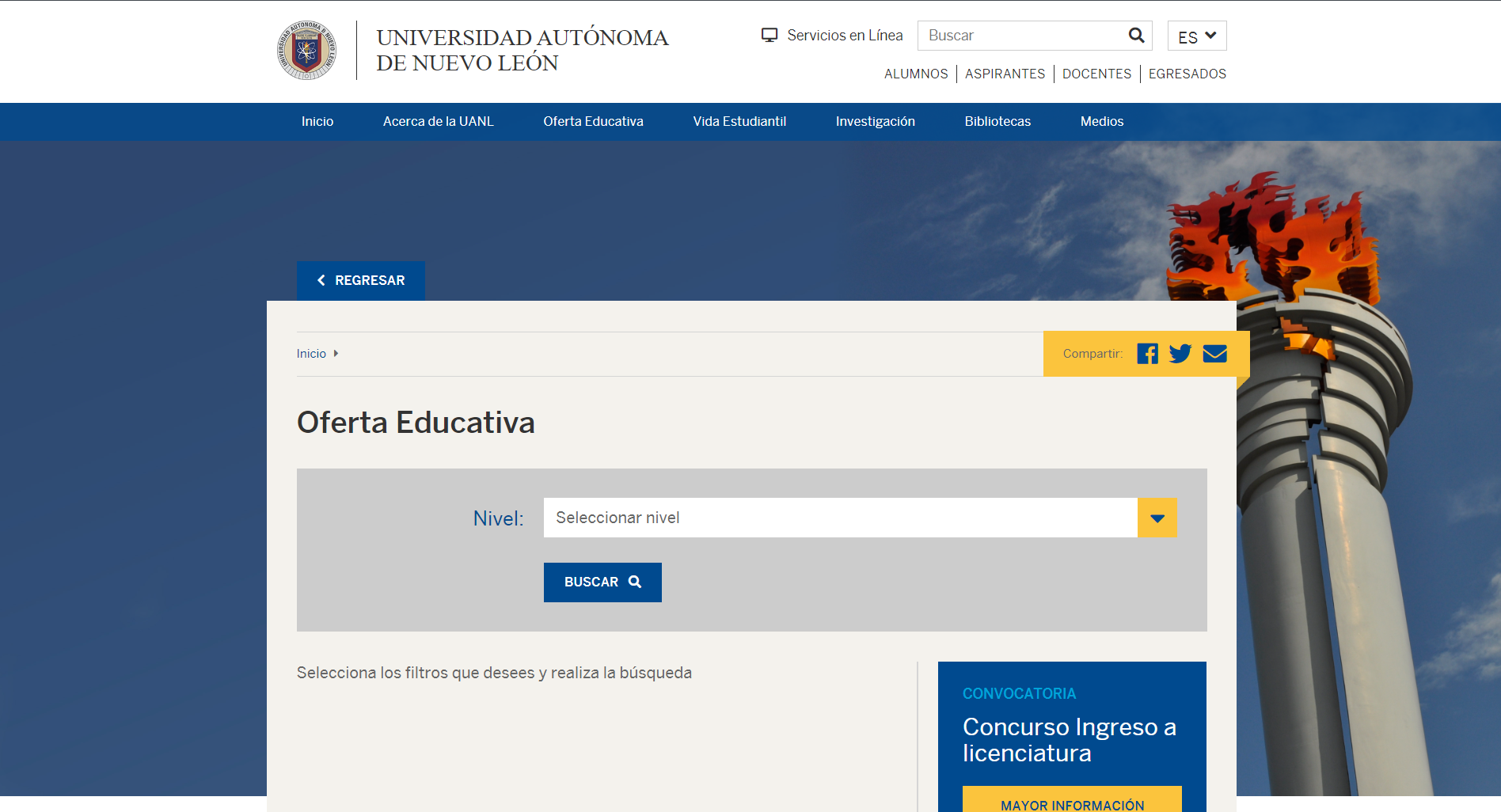Click the CONVOCATORIA label
The image size is (1501, 812).
tap(1019, 694)
